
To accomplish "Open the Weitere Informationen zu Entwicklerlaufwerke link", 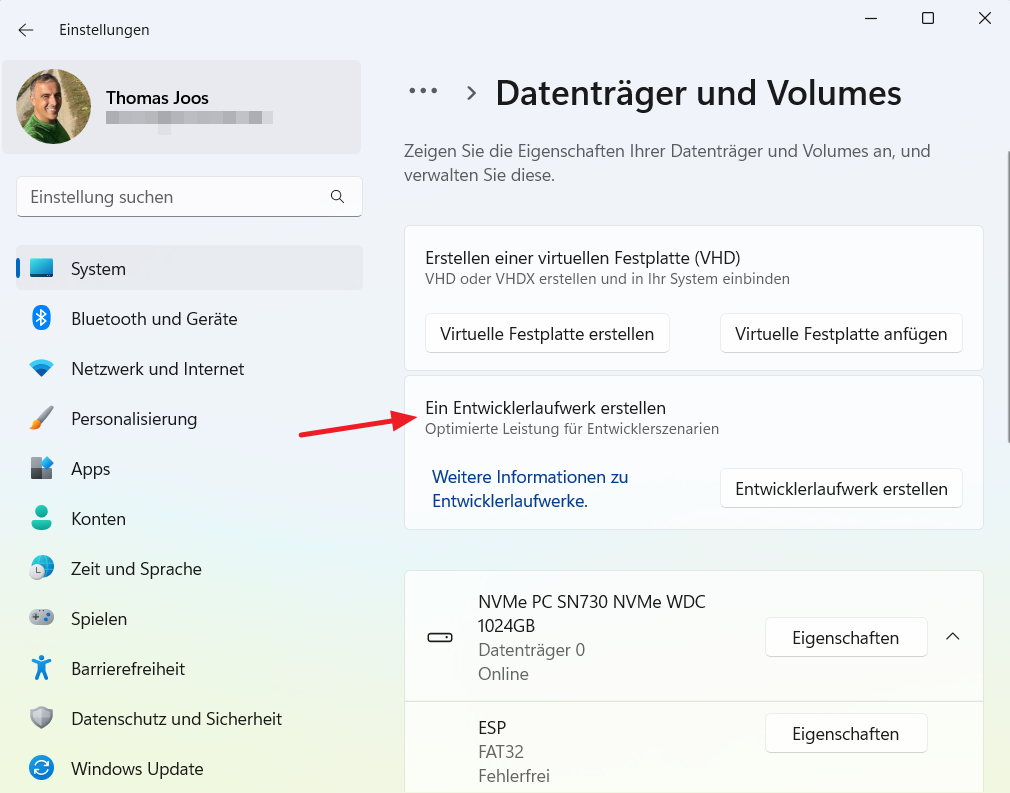I will pos(530,488).
